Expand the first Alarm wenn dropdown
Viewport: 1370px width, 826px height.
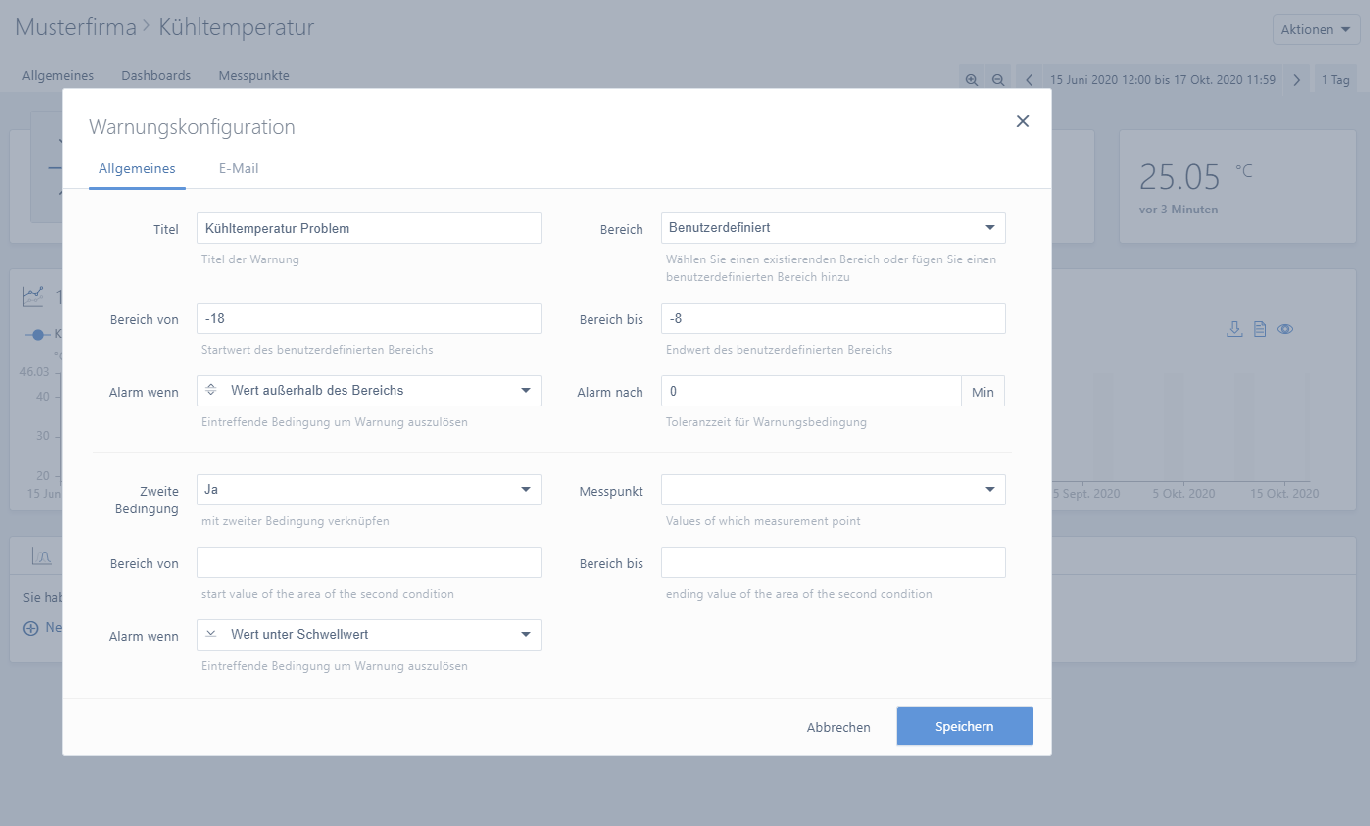point(369,391)
